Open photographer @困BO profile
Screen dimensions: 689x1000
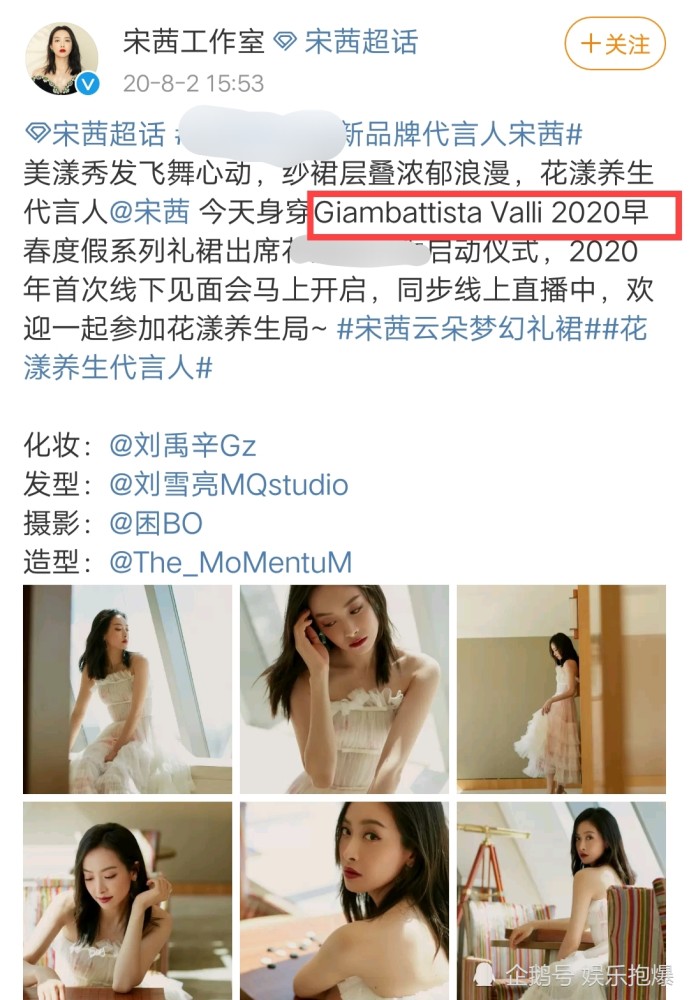pos(156,524)
